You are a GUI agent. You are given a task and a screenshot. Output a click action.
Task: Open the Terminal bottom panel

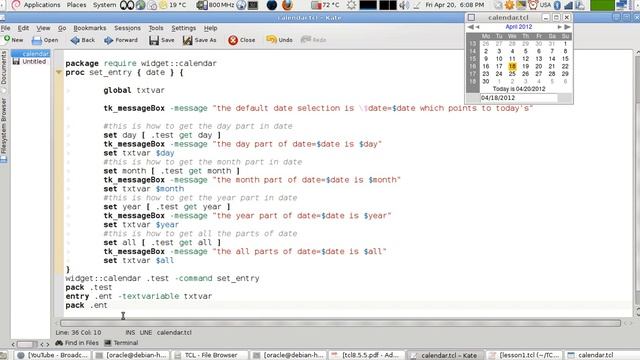click(121, 343)
